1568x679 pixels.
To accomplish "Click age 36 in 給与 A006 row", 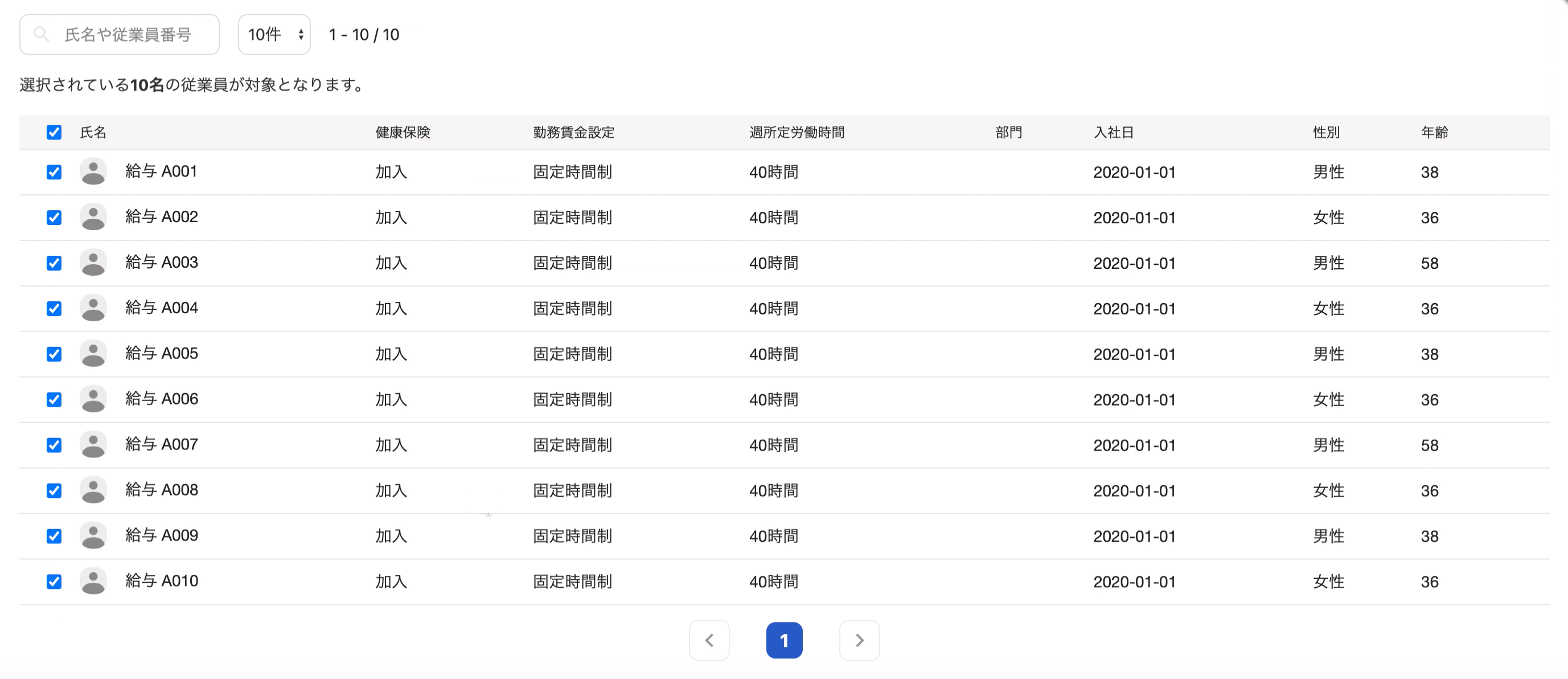I will pos(1430,400).
